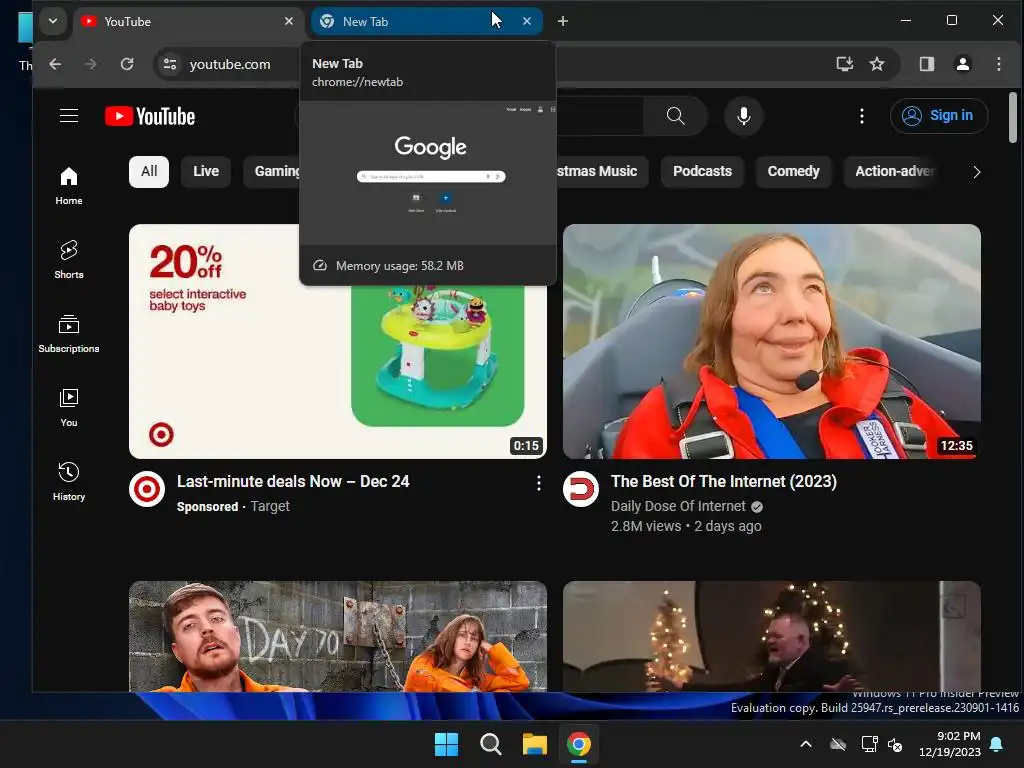Open YouTube settings three-dot menu
Viewport: 1024px width, 768px height.
(861, 116)
